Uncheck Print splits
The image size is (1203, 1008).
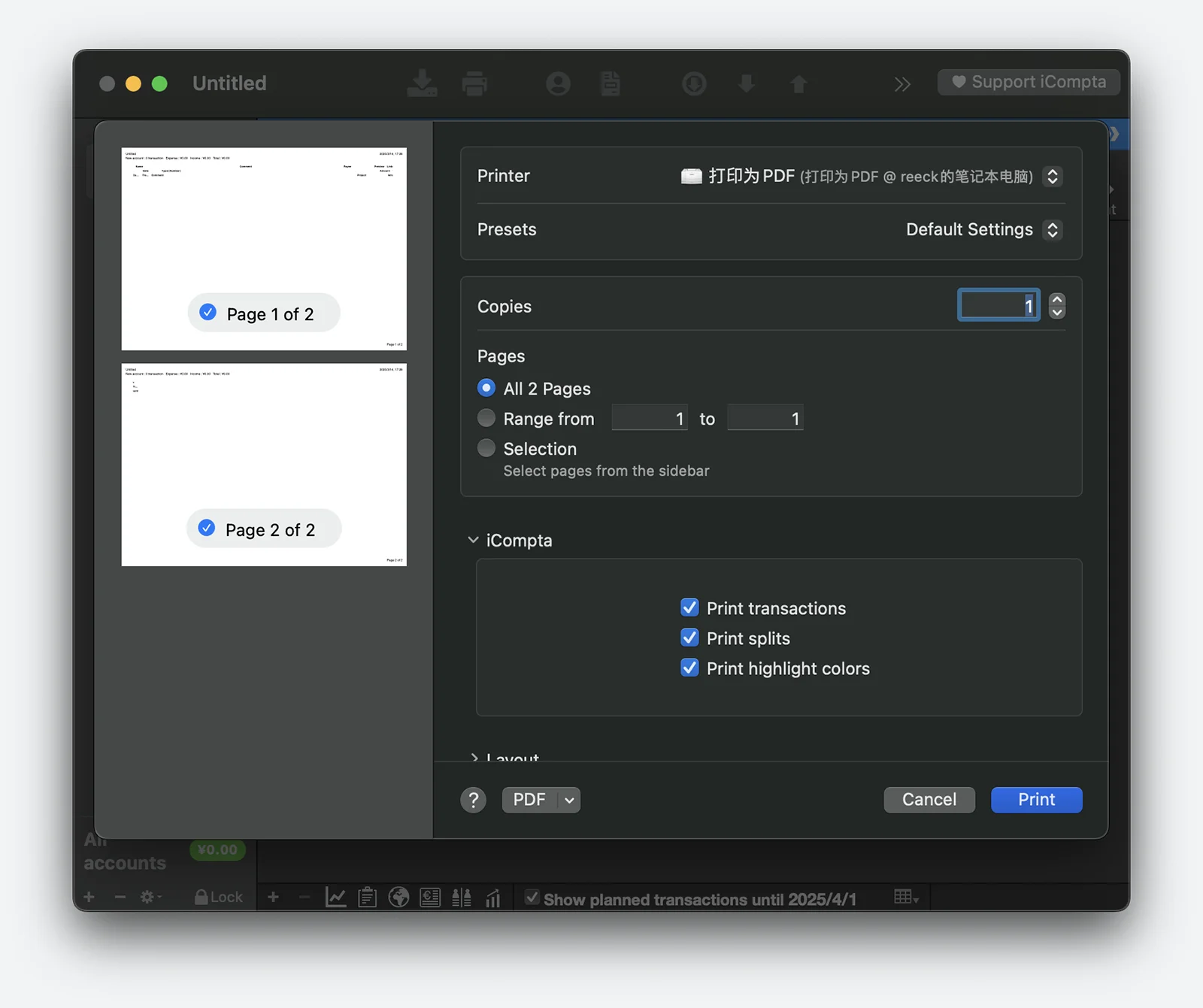[x=689, y=637]
